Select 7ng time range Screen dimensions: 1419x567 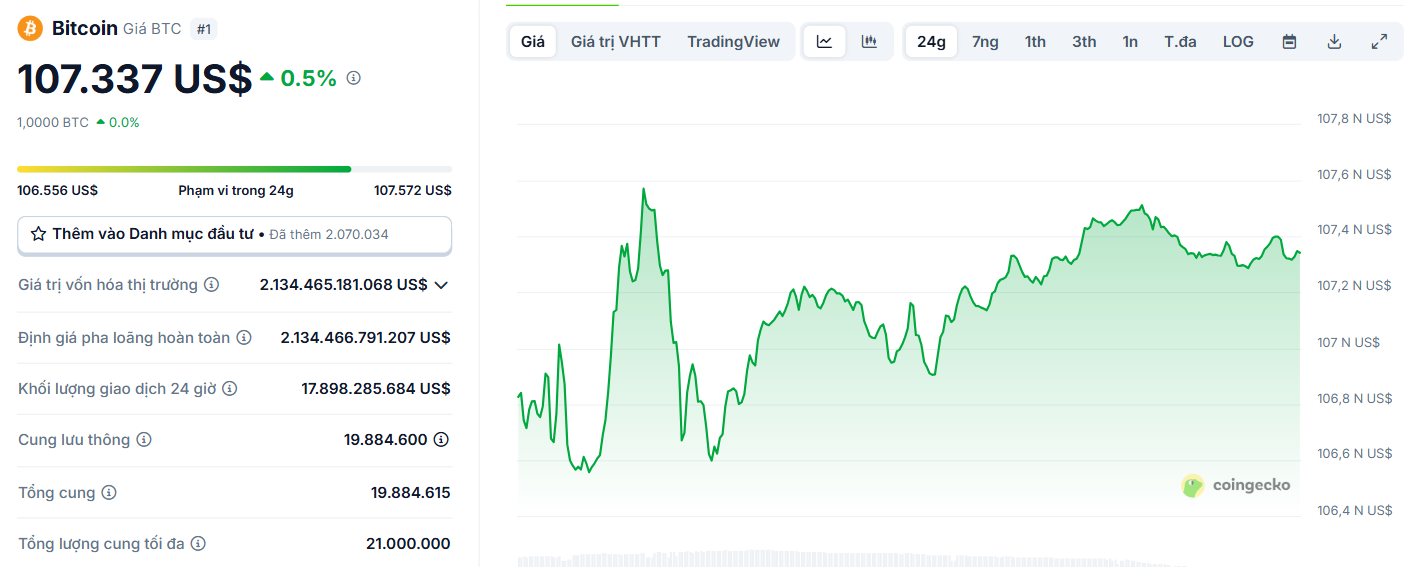point(985,42)
